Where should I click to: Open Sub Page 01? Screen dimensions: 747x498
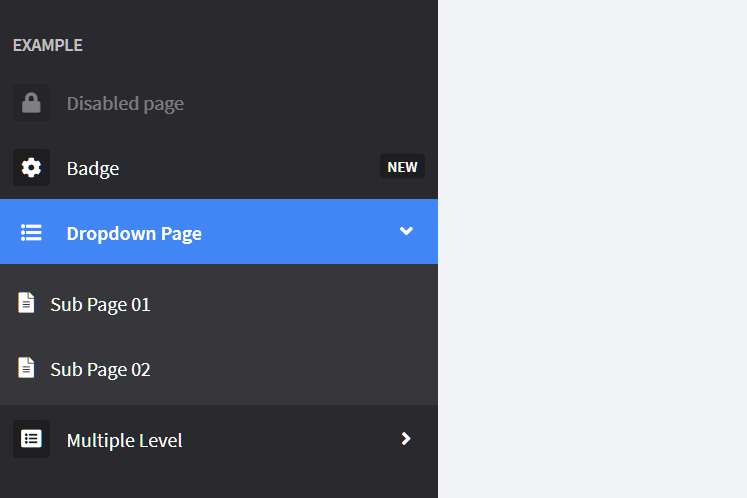tap(219, 304)
